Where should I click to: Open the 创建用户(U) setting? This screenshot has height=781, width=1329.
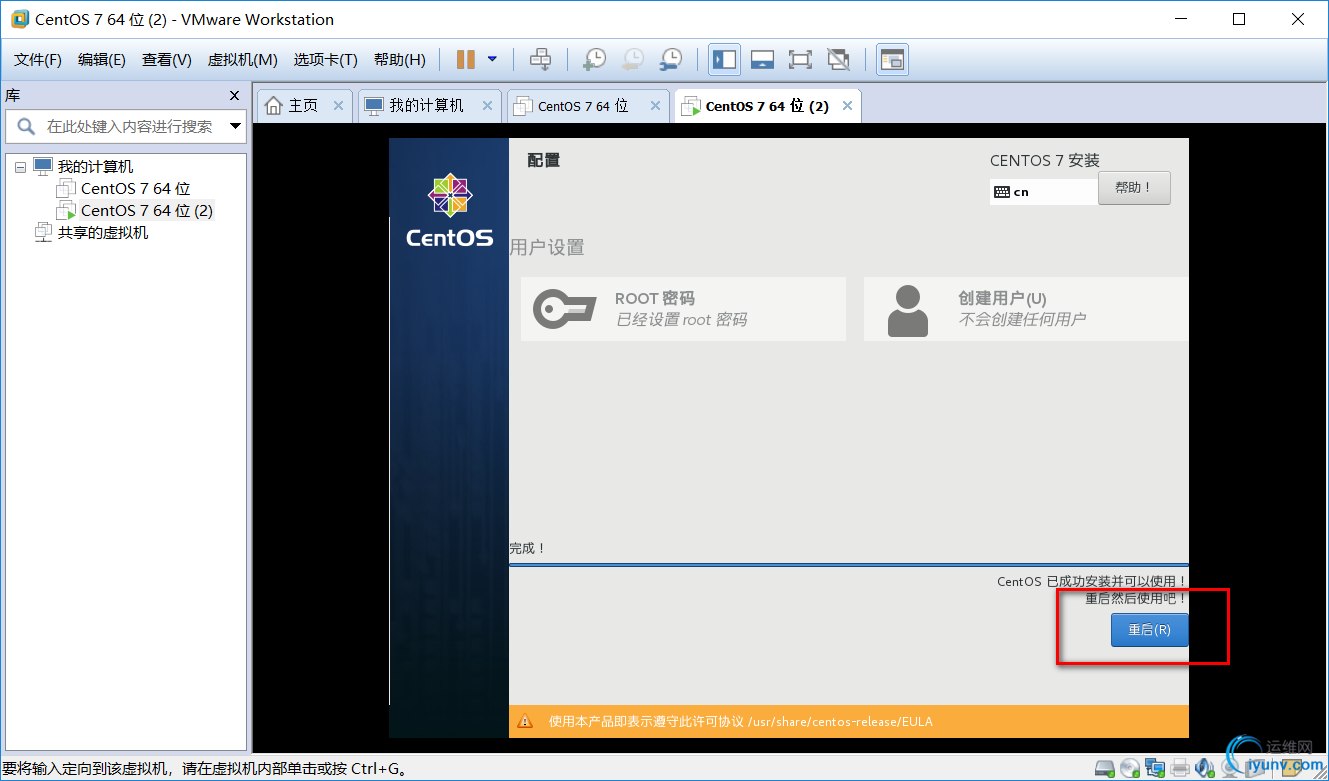[1026, 309]
